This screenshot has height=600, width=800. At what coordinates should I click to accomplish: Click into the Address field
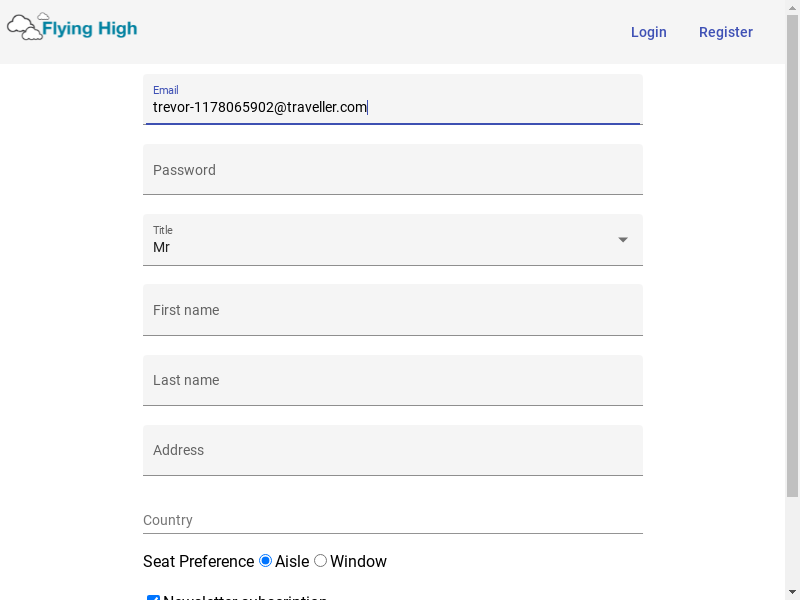[392, 450]
